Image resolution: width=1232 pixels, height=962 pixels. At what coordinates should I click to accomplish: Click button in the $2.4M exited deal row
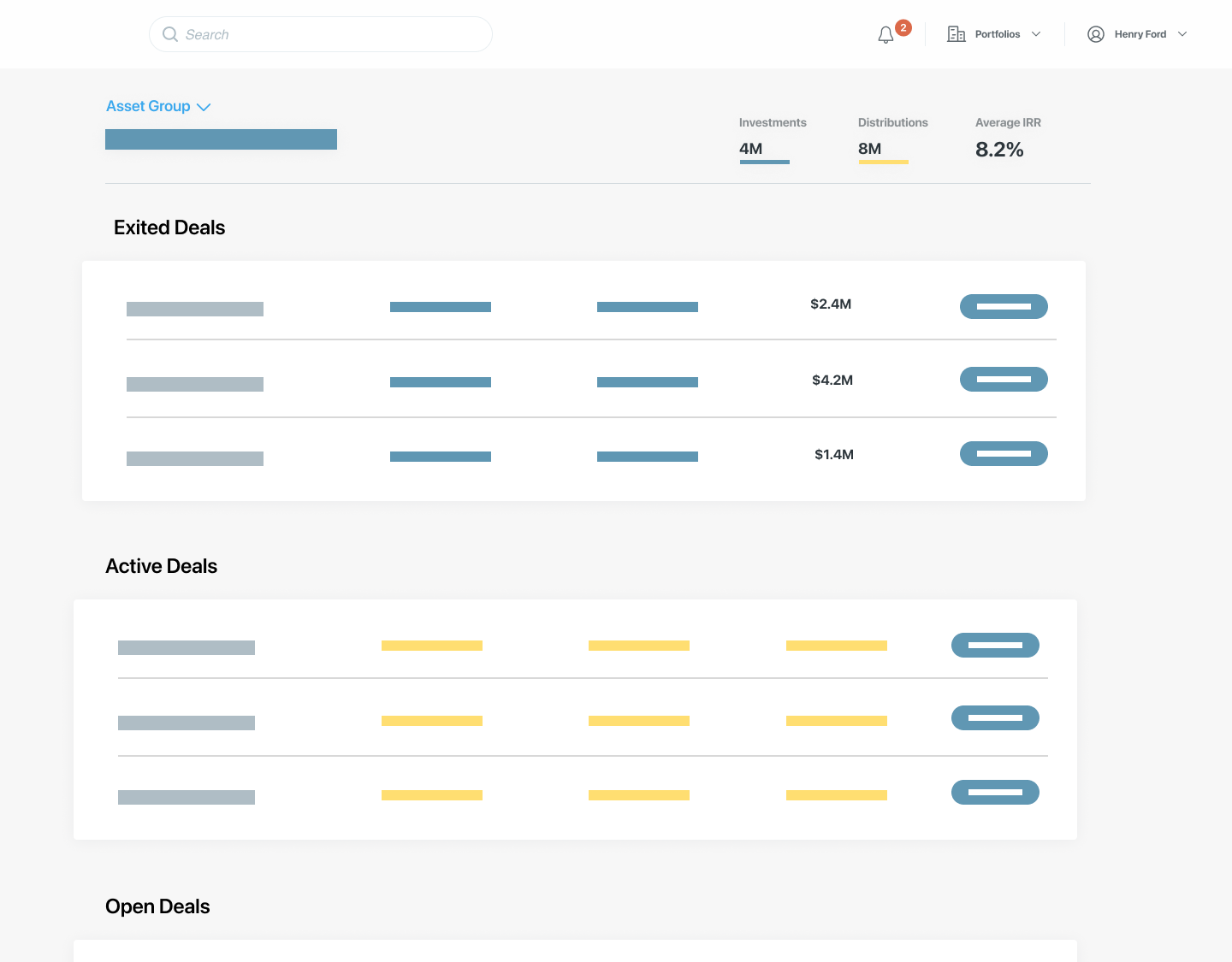click(x=1004, y=306)
